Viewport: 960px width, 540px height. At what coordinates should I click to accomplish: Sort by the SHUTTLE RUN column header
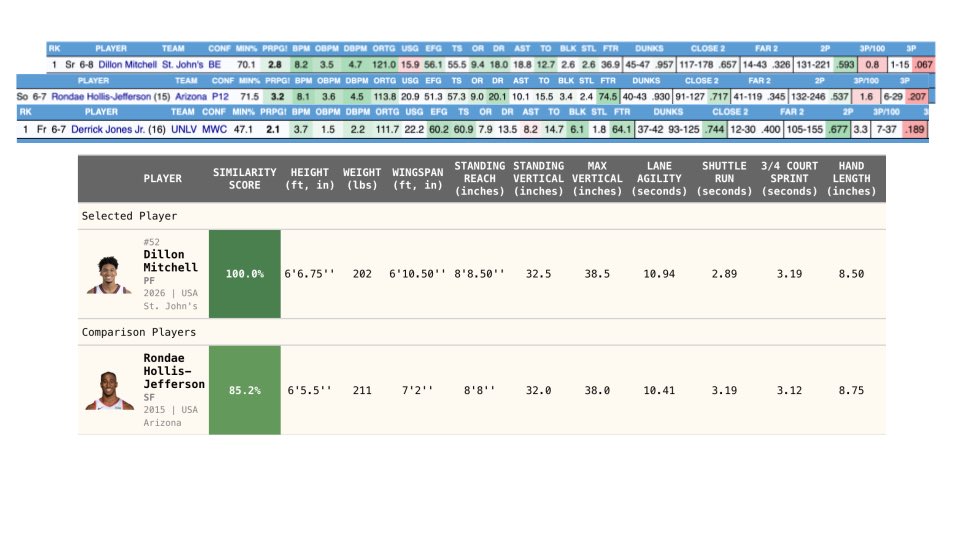[x=724, y=178]
